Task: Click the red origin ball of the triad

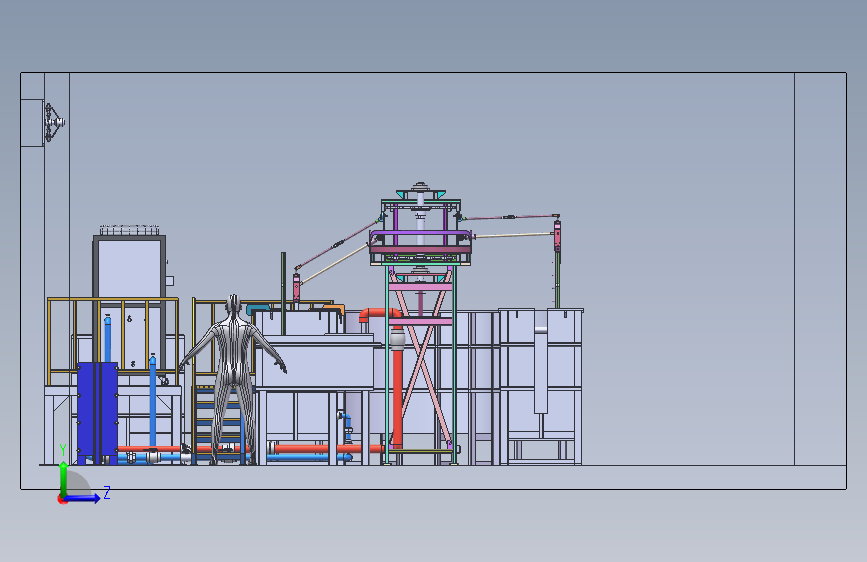Action: coord(62,499)
